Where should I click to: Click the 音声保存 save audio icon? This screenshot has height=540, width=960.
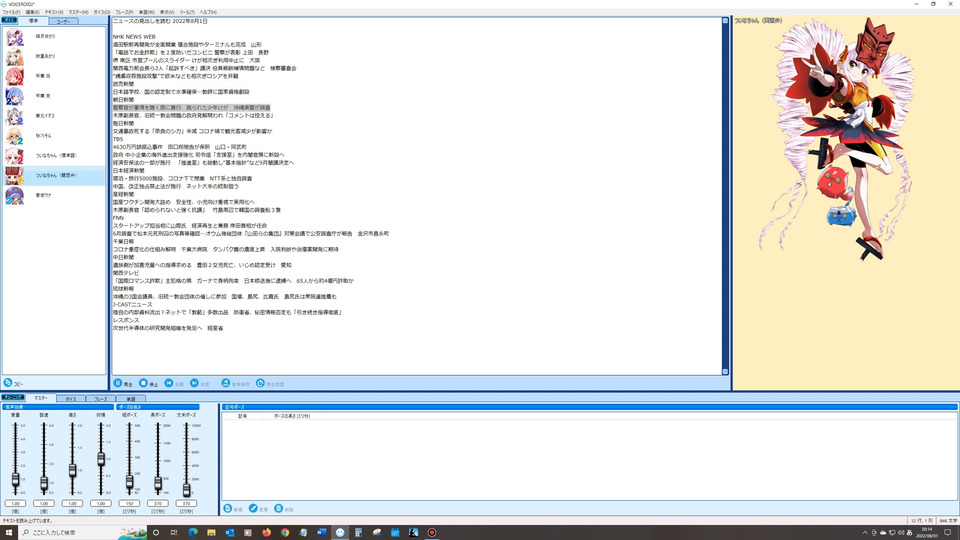(x=226, y=383)
